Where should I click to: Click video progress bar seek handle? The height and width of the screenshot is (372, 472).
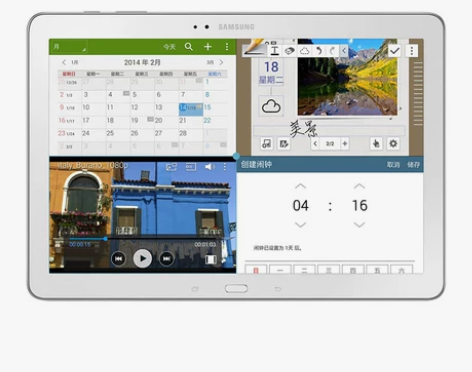(105, 239)
